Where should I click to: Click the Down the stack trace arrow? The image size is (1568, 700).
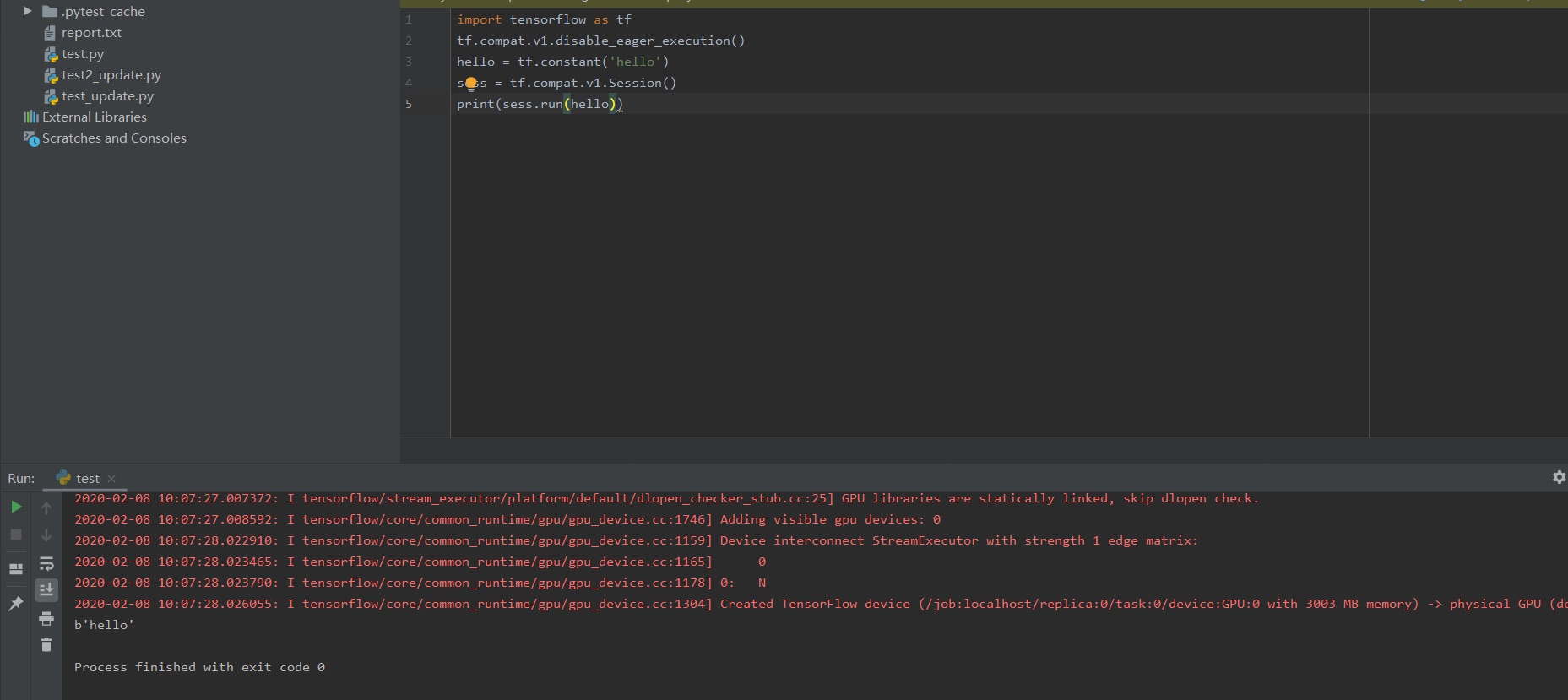[x=46, y=535]
